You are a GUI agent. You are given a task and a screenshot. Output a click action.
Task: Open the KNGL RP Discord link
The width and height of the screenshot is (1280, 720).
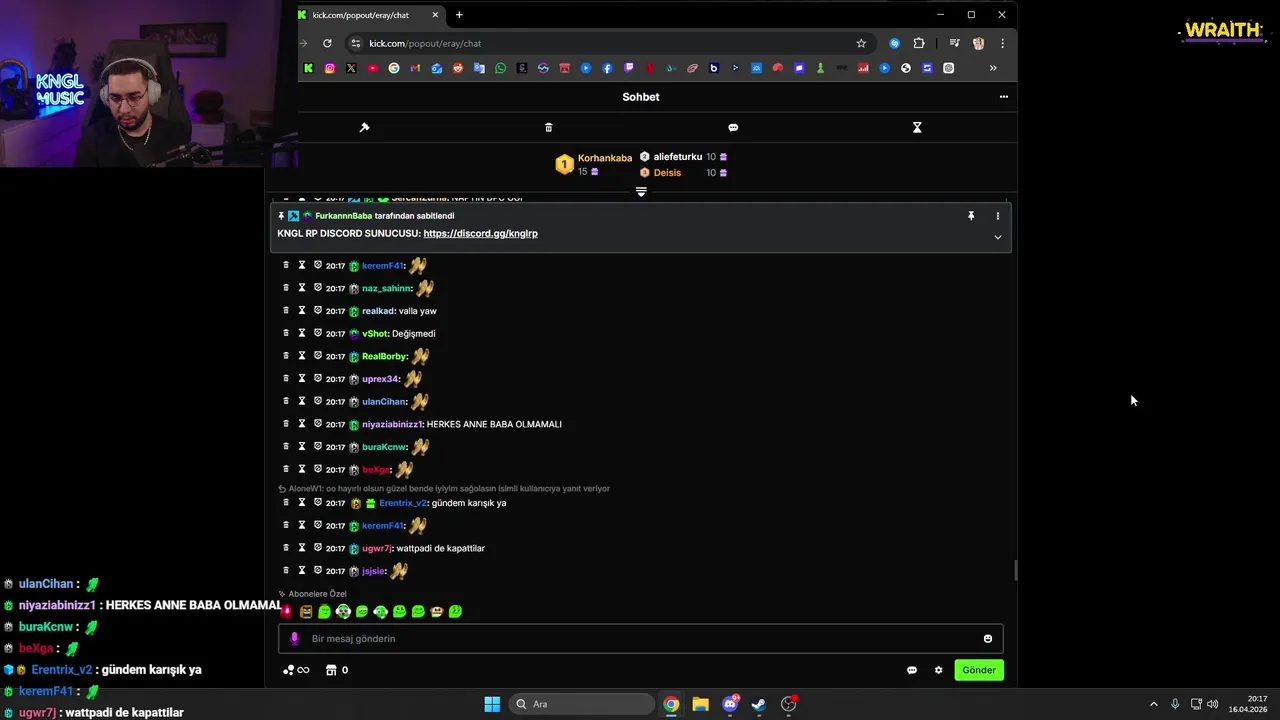pyautogui.click(x=480, y=233)
